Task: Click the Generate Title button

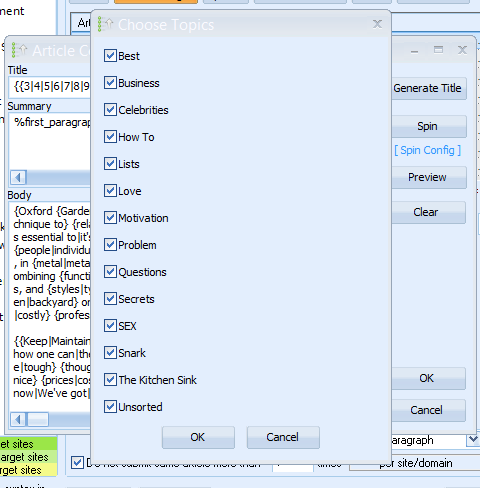Action: click(427, 88)
